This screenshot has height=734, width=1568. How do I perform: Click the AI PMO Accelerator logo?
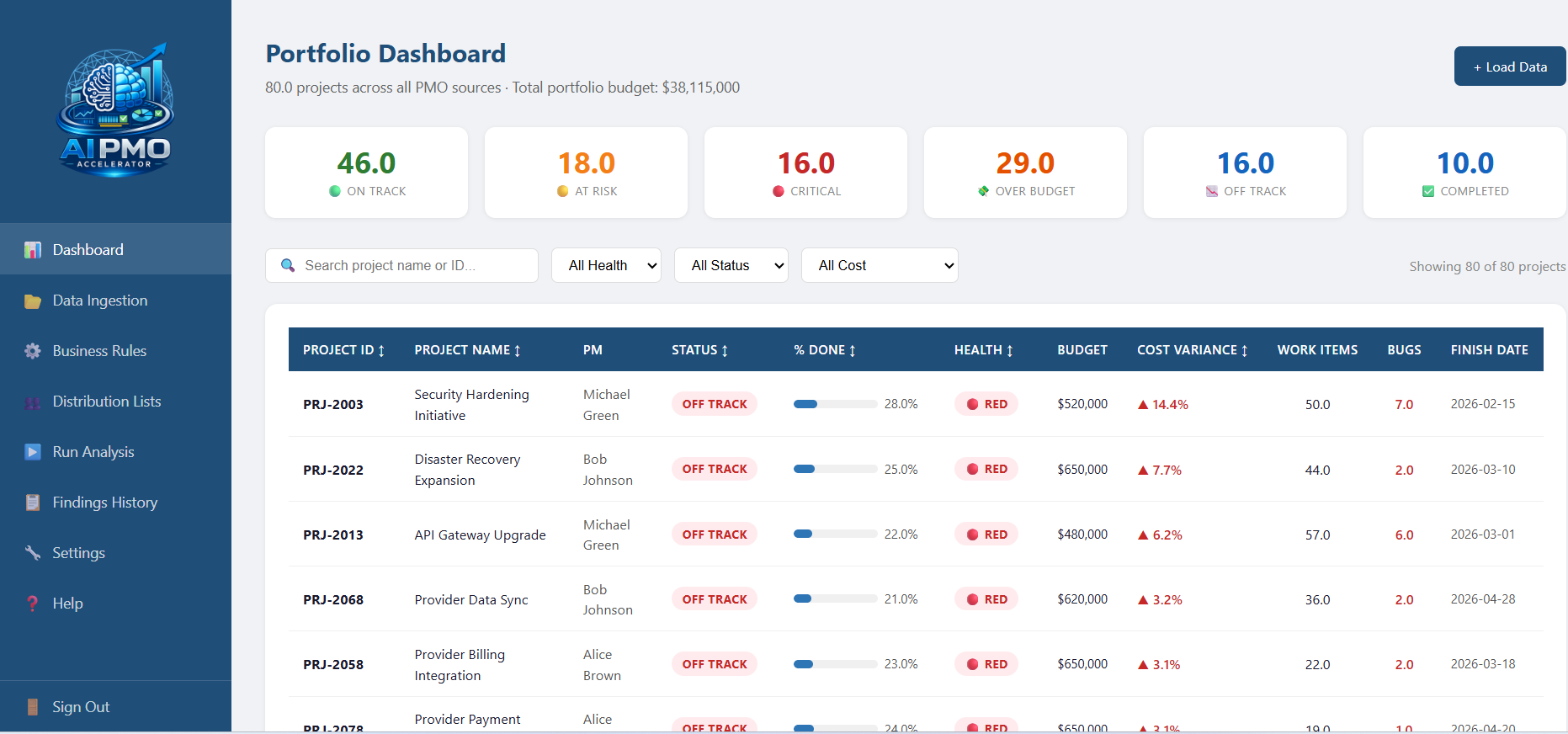click(x=115, y=110)
